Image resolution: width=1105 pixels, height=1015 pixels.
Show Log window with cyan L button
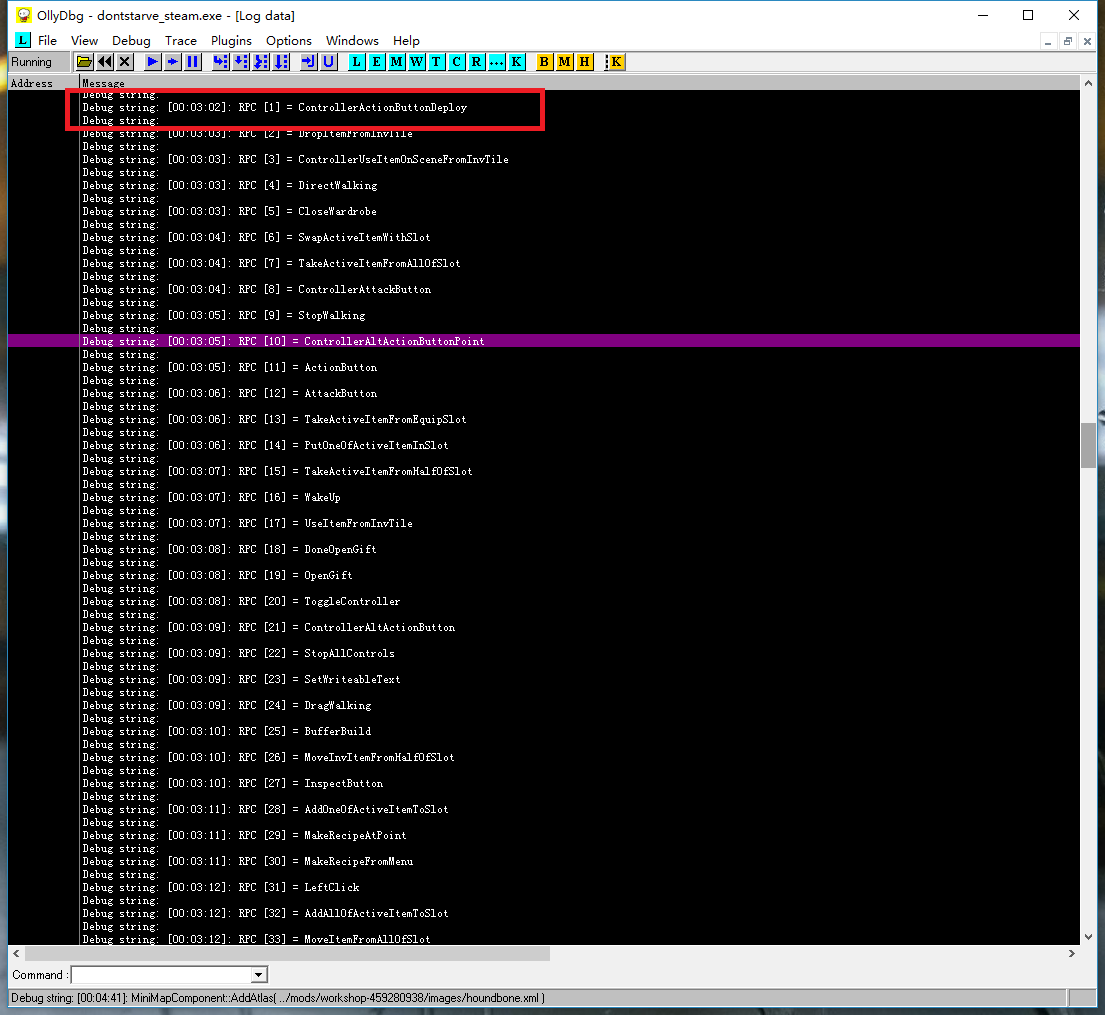[x=357, y=62]
